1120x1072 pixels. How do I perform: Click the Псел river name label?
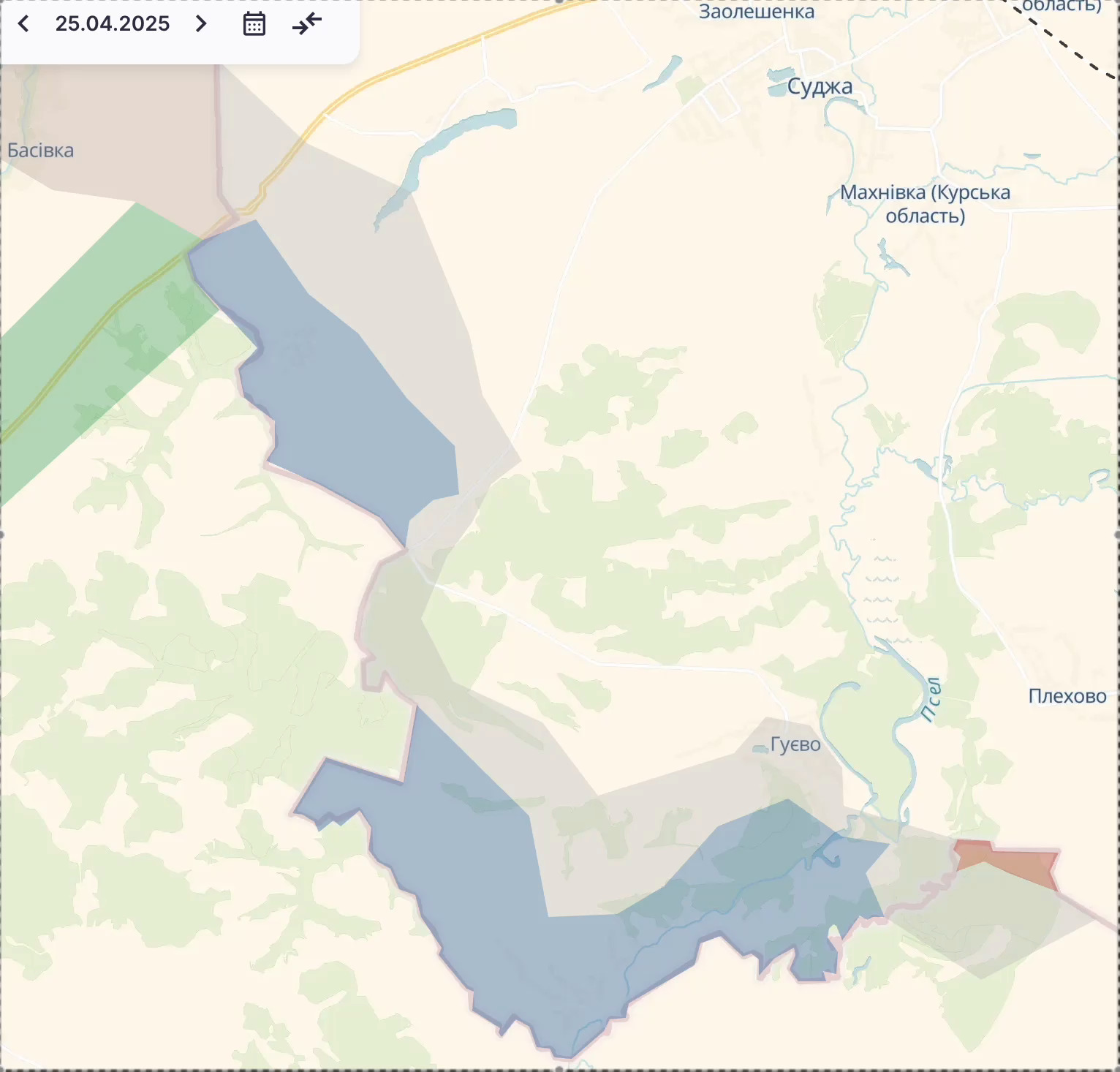[931, 700]
